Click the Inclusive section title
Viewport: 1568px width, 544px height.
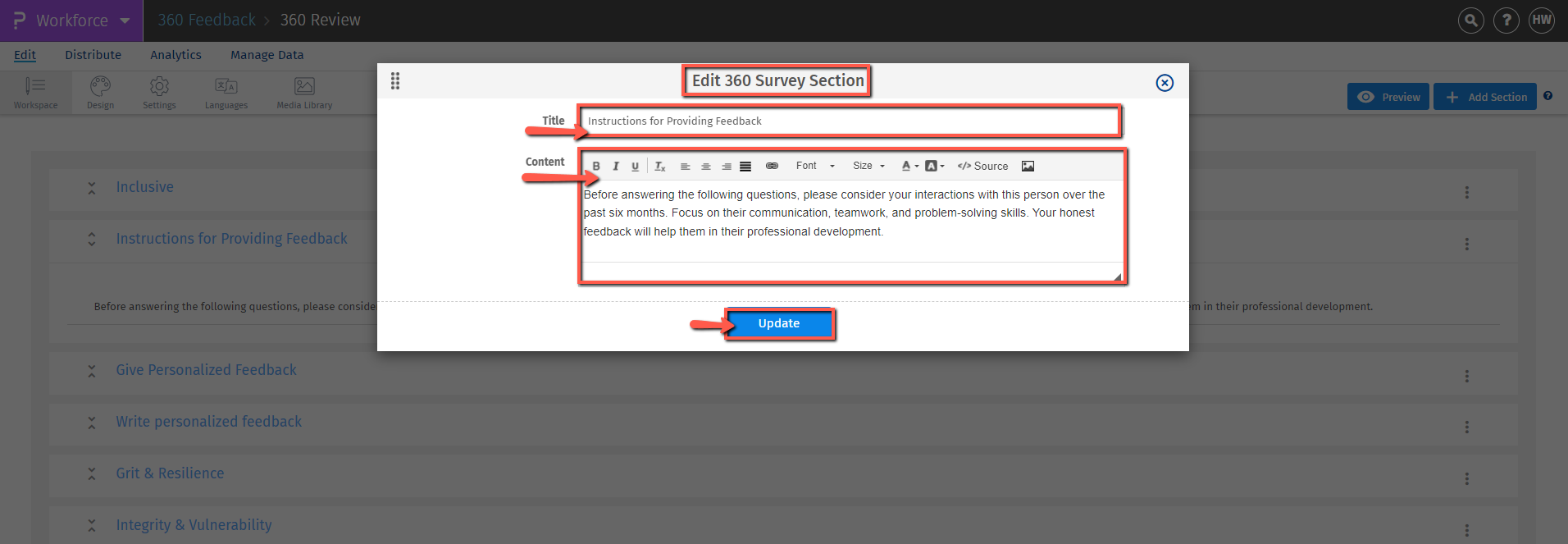tap(144, 187)
